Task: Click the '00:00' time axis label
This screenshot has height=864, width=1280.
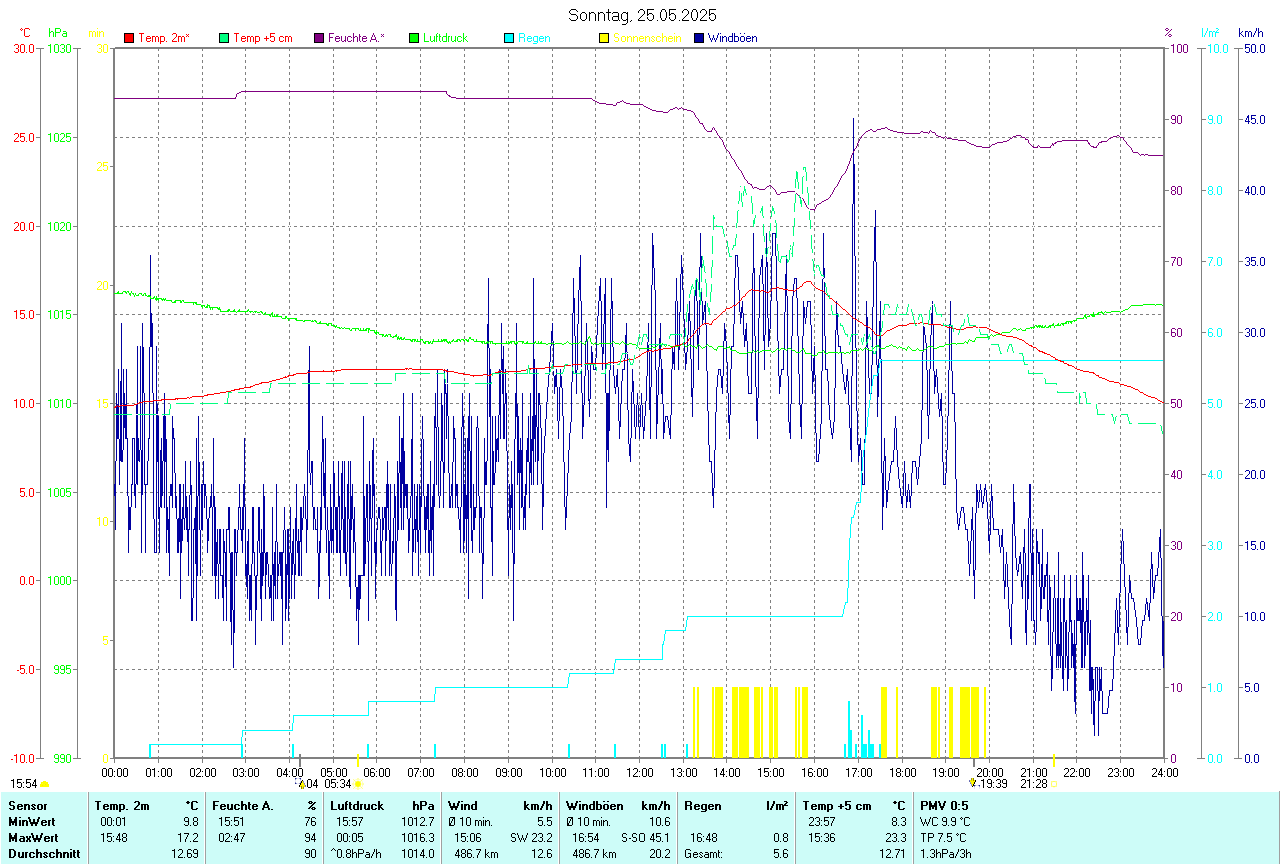Action: coord(115,772)
